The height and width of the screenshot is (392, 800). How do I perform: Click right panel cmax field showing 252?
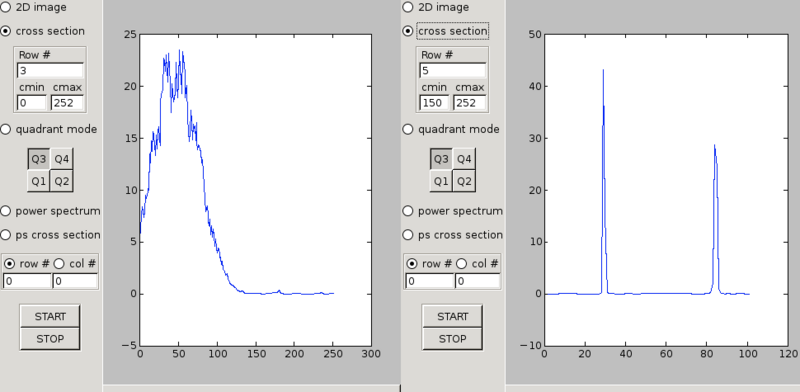469,103
